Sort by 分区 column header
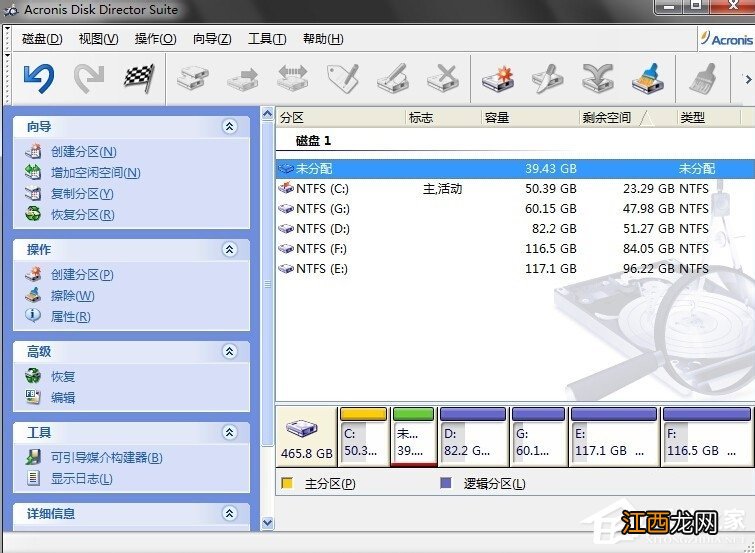The image size is (755, 553). click(x=340, y=118)
